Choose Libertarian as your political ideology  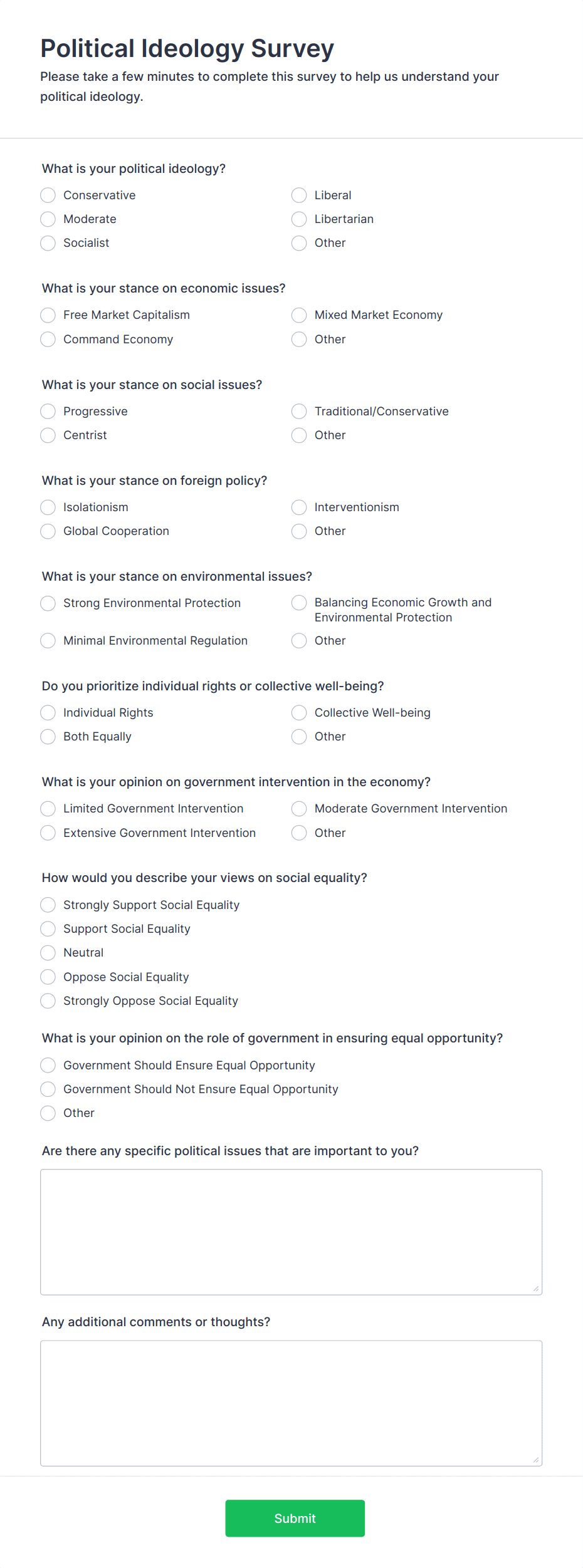tap(299, 219)
